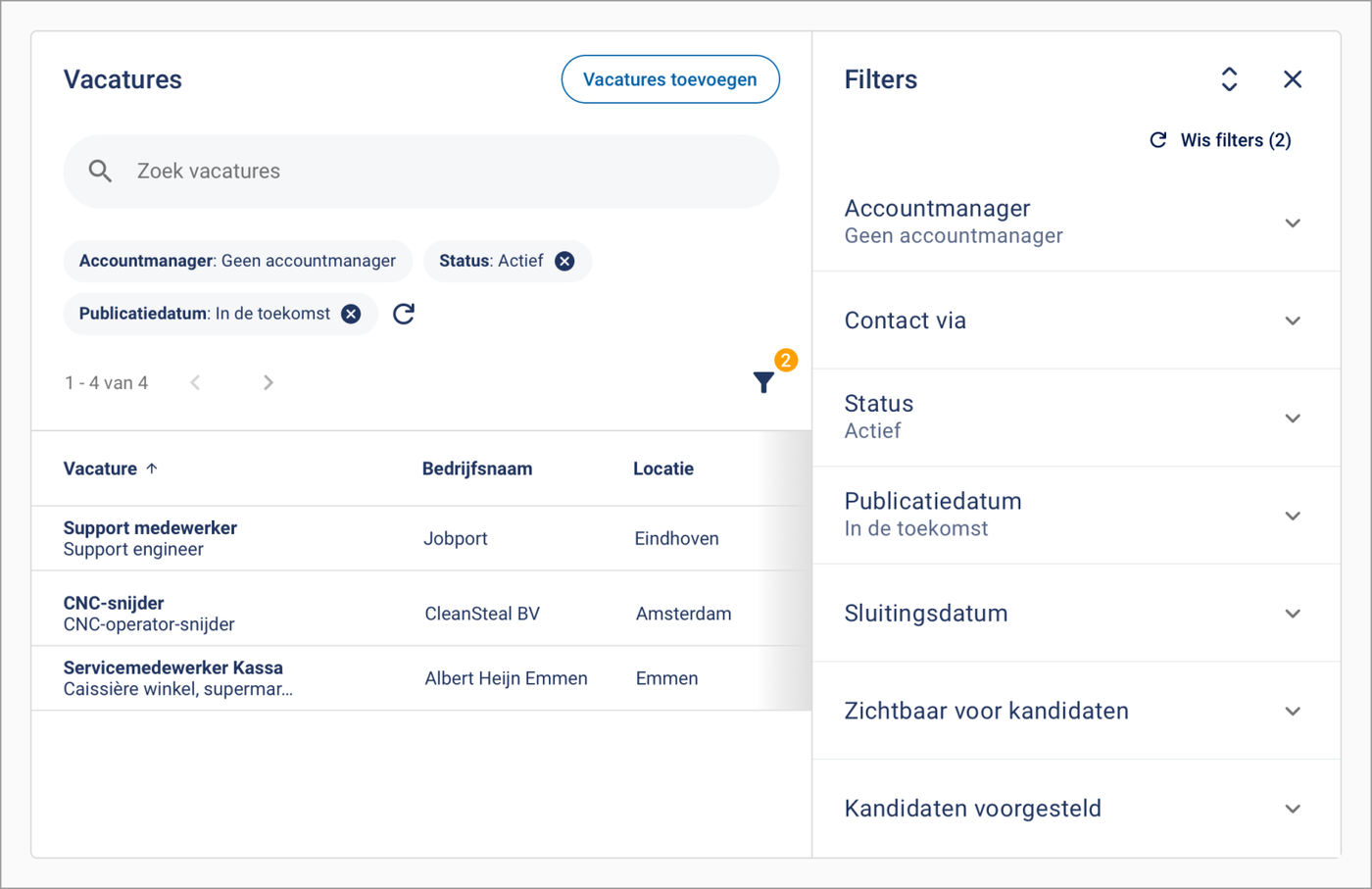Viewport: 1372px width, 889px height.
Task: Expand the Accountmanager filter
Action: point(1293,222)
